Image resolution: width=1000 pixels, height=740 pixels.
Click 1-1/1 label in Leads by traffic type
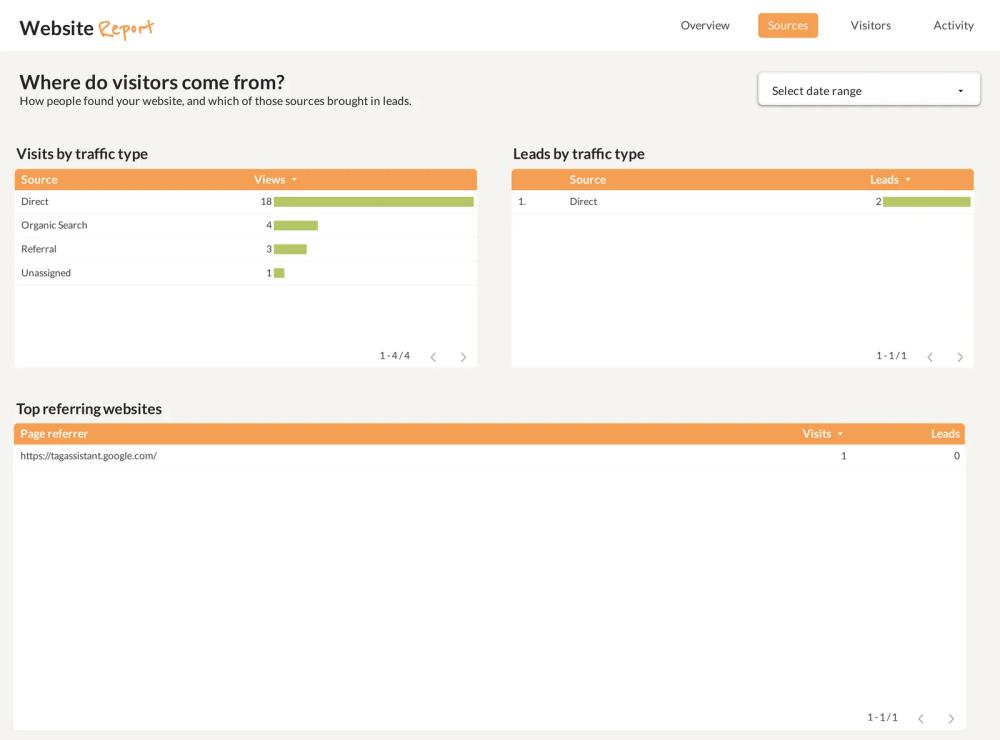pos(891,356)
